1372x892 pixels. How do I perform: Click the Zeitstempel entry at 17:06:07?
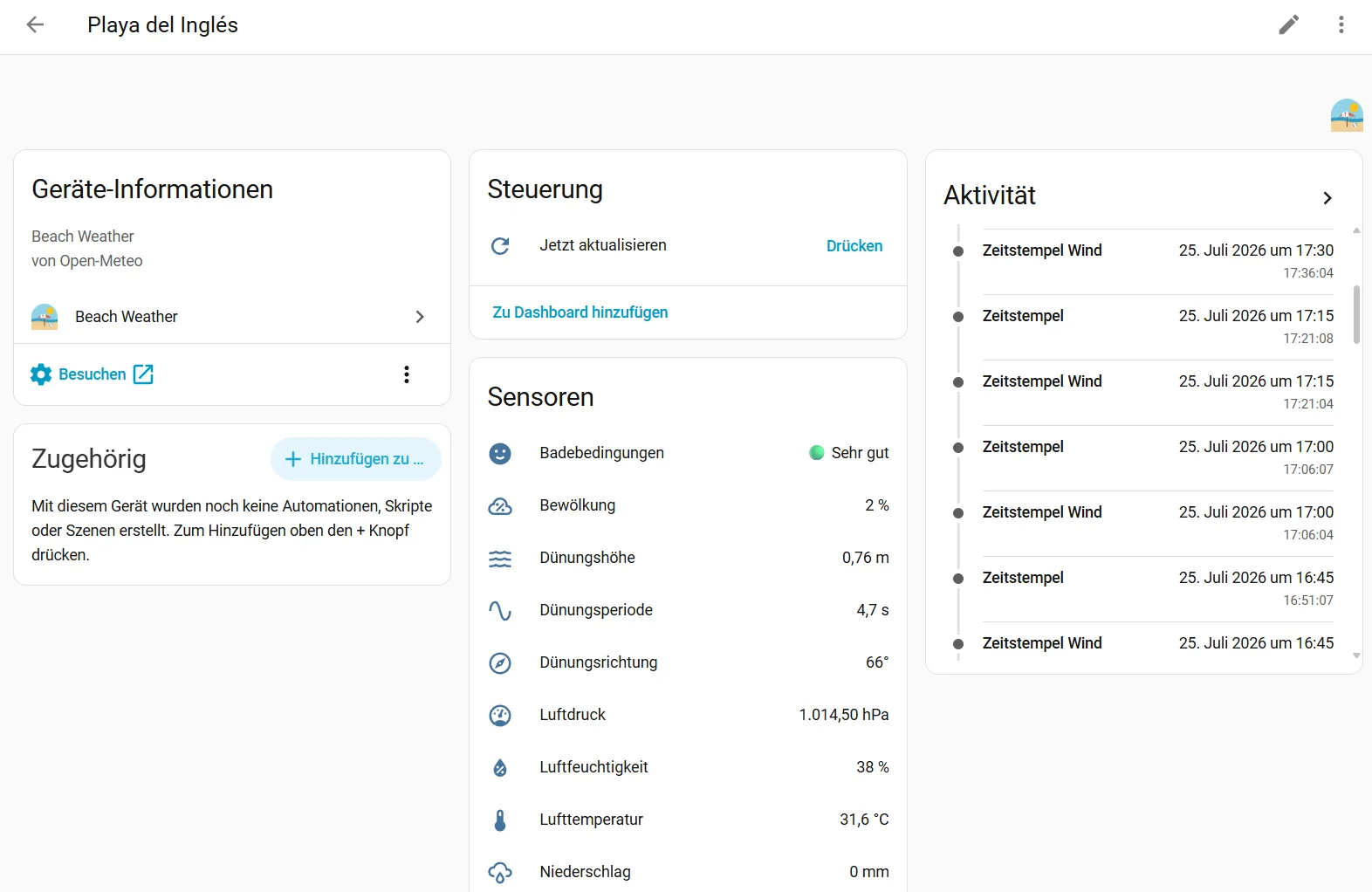(x=1158, y=458)
